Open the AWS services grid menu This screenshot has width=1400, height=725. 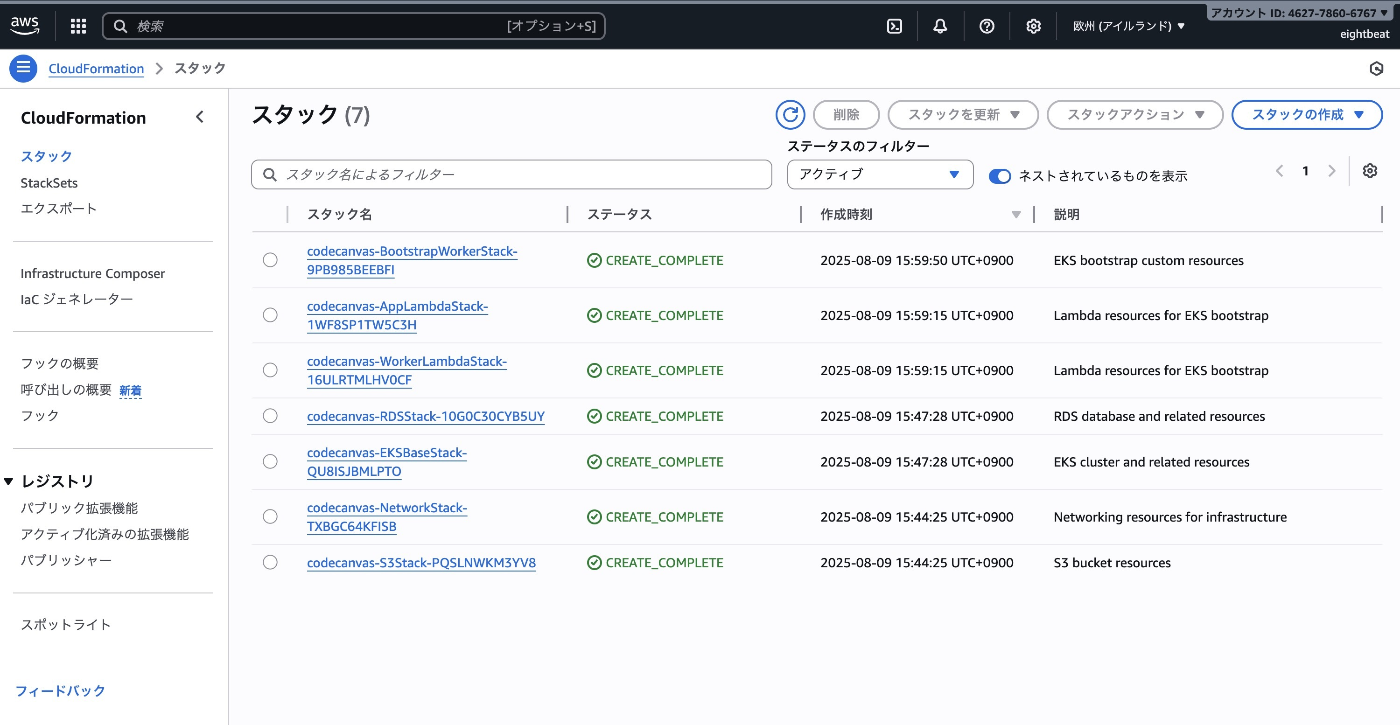point(79,26)
